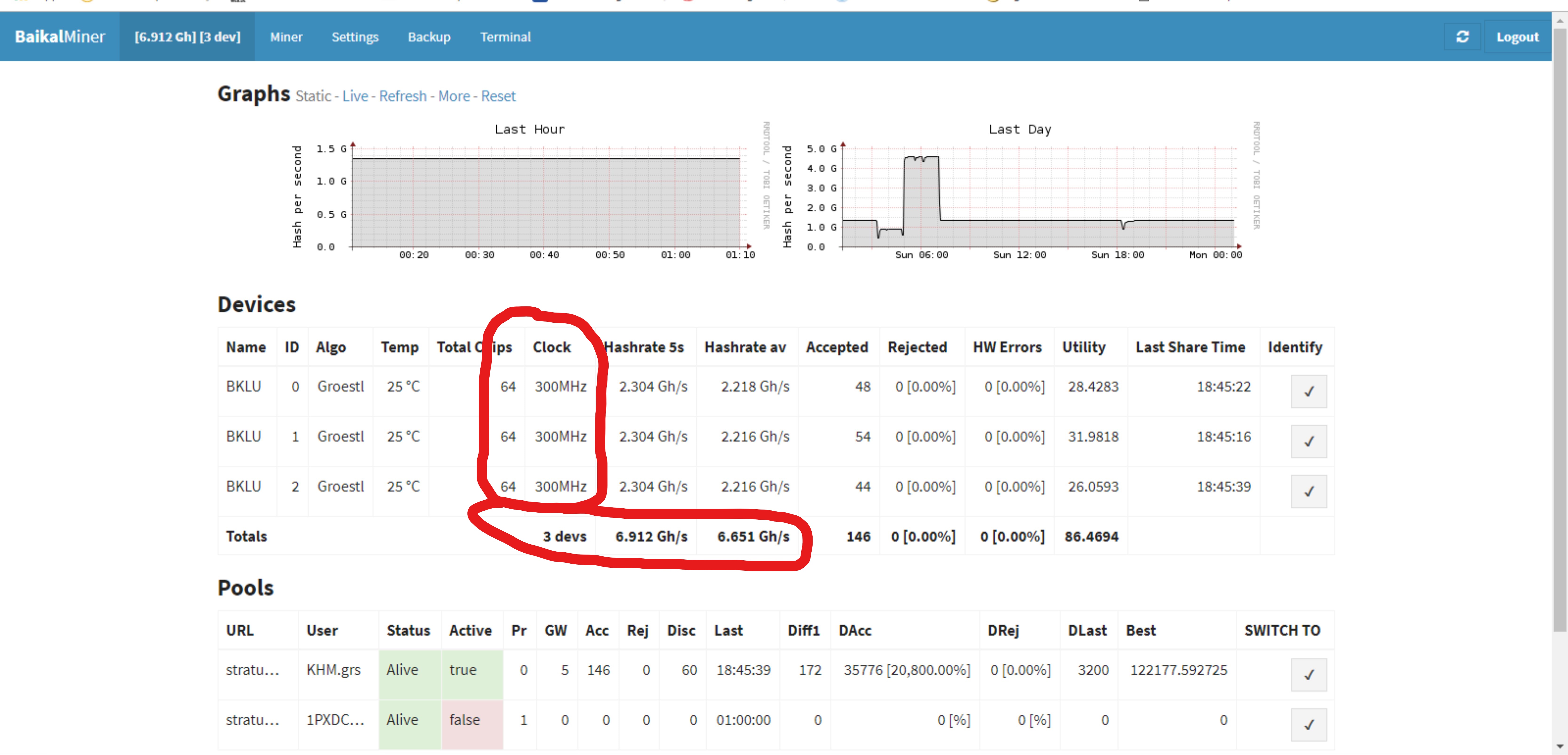1568x755 pixels.
Task: Click the share time 18:45:16
Action: tap(1224, 437)
